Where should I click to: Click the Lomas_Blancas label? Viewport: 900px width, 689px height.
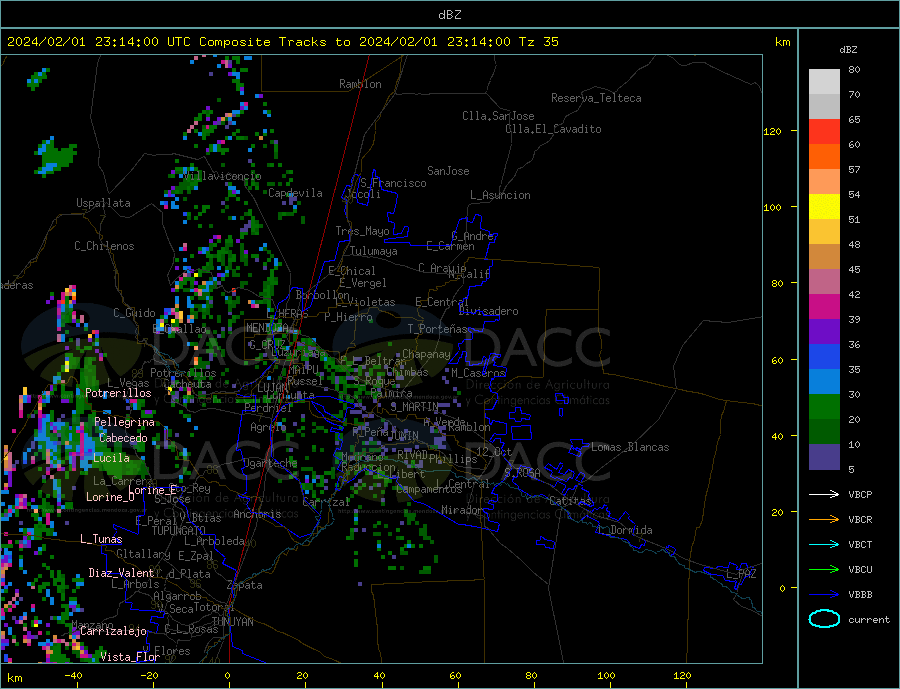630,447
